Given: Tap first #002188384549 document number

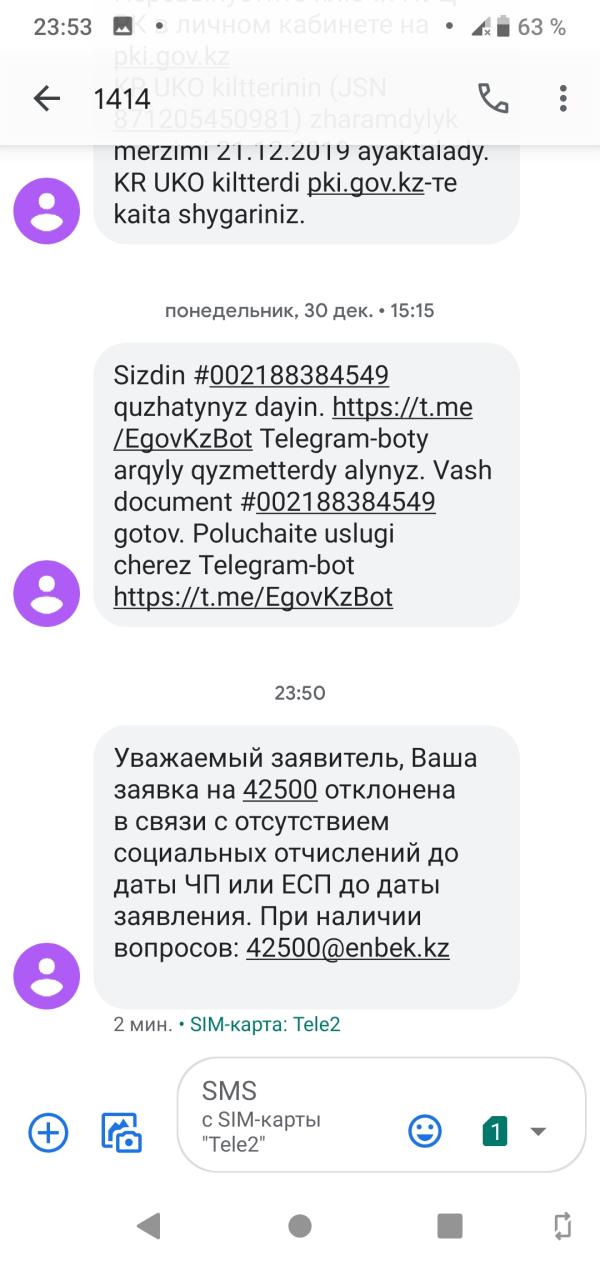Looking at the screenshot, I should [x=290, y=376].
